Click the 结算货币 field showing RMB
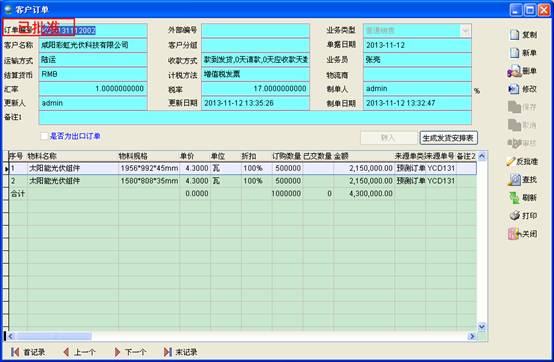Screen dimensions: 554x362 [x=93, y=74]
